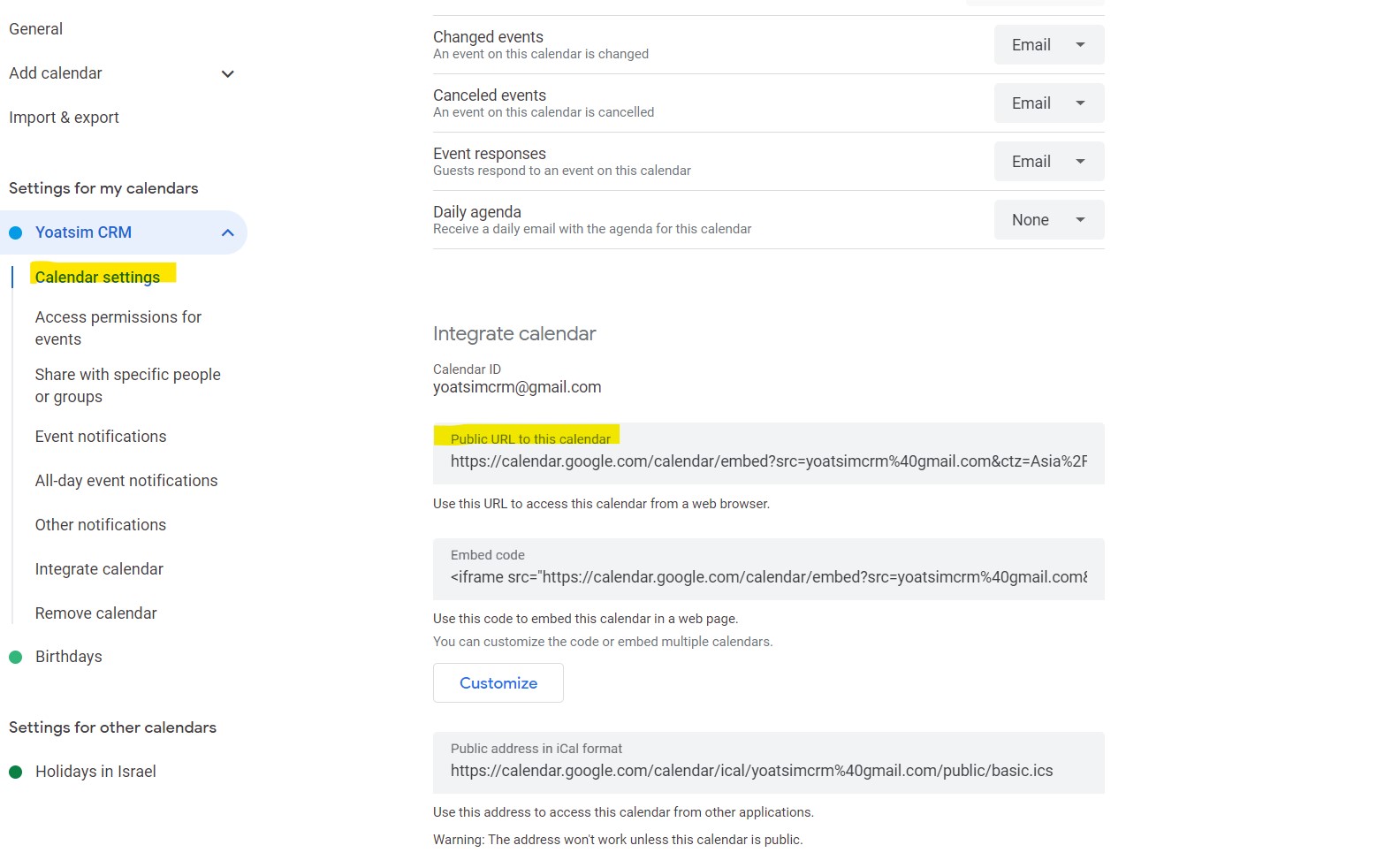Go to Other notifications section
Image resolution: width=1377 pixels, height=868 pixels.
[x=101, y=525]
